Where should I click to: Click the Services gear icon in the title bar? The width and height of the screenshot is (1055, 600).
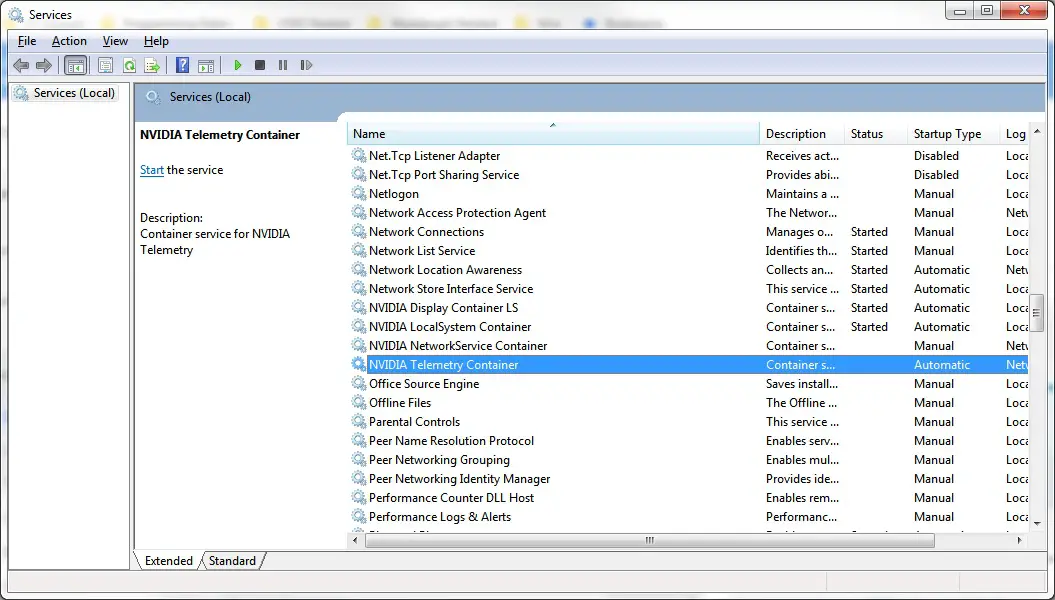point(15,14)
